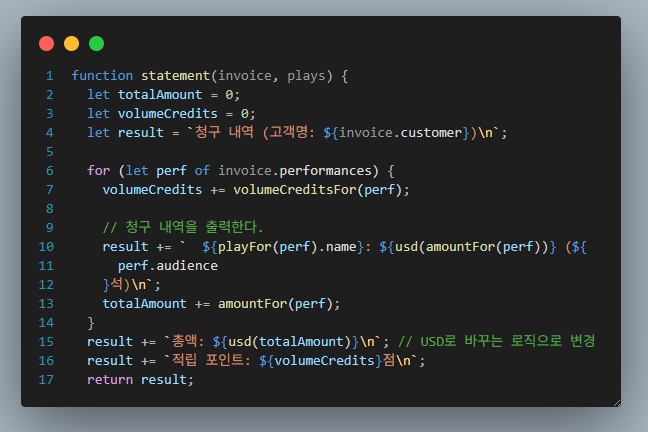Click "amountFor(perf)" on line 13
This screenshot has width=648, height=432.
point(275,304)
